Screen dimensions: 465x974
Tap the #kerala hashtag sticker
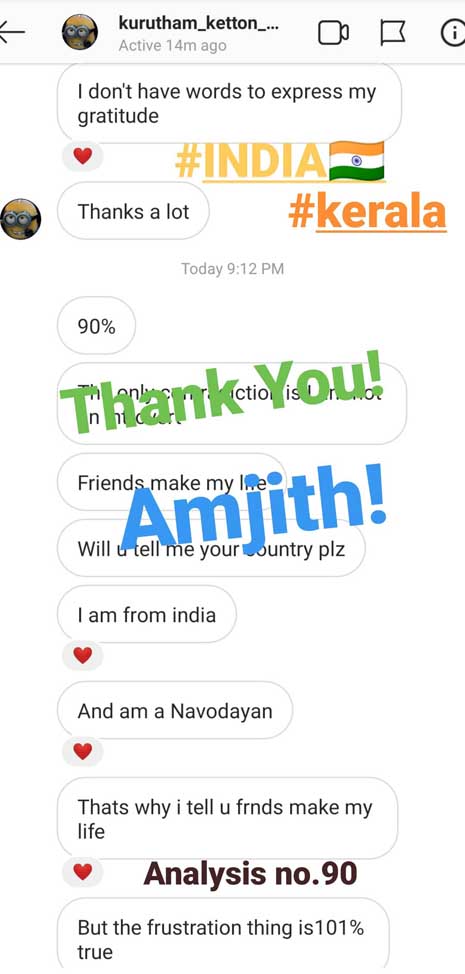tap(368, 213)
